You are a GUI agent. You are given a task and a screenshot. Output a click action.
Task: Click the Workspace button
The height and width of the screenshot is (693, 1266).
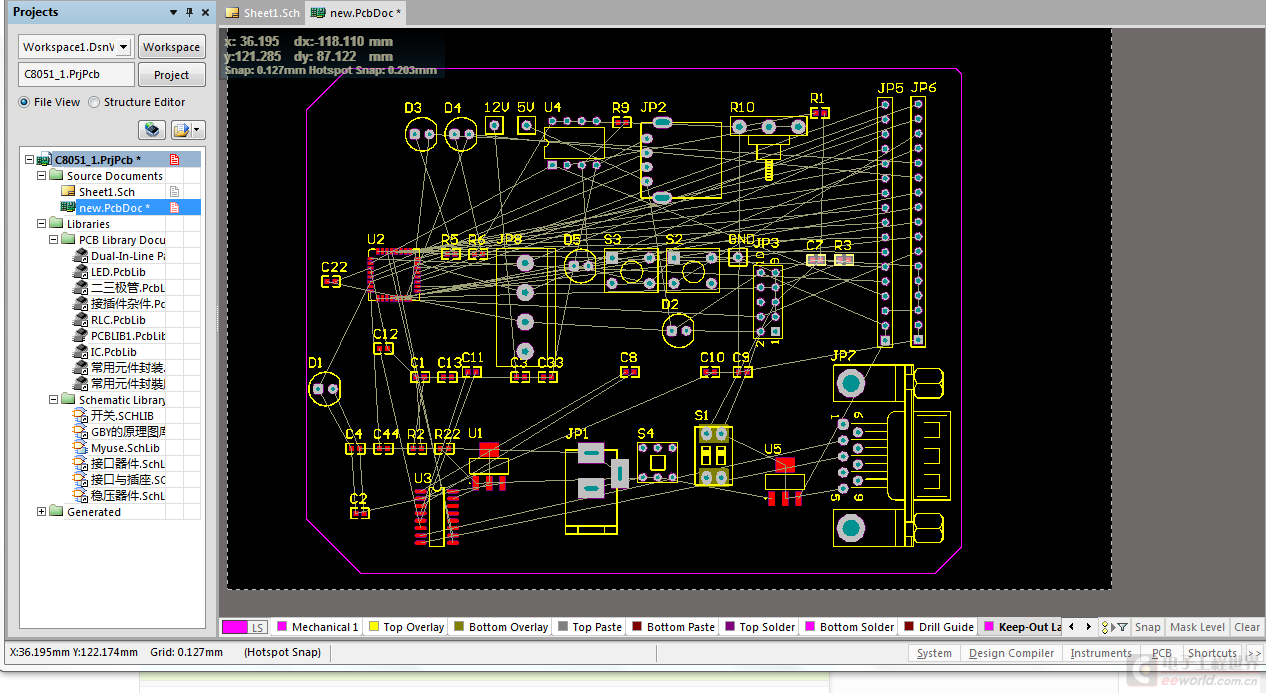coord(171,47)
